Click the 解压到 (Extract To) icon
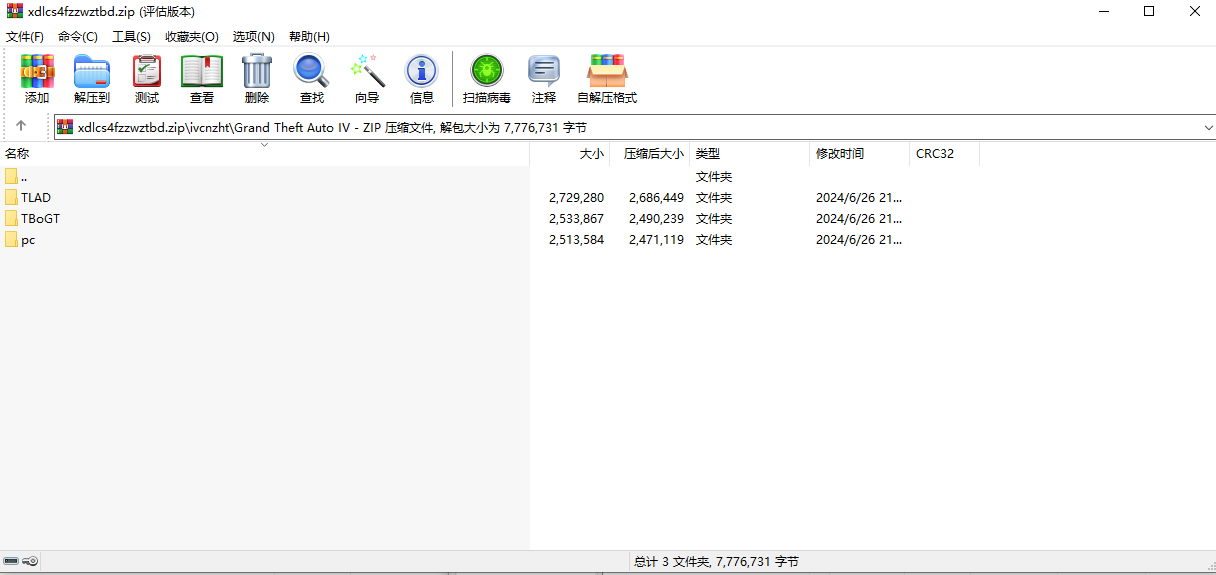The image size is (1216, 575). (x=92, y=79)
